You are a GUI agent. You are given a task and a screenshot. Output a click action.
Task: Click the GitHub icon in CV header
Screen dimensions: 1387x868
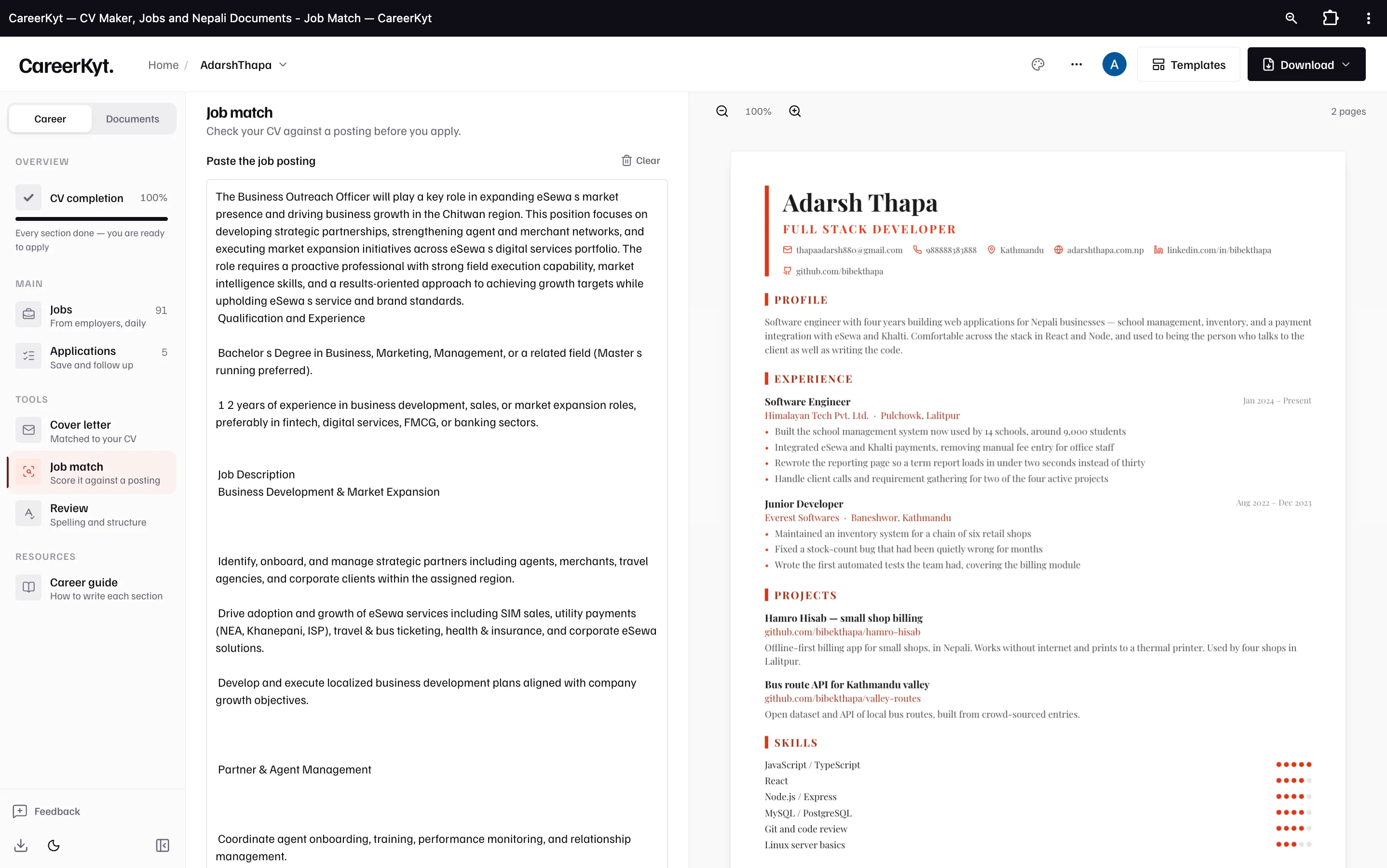click(788, 271)
